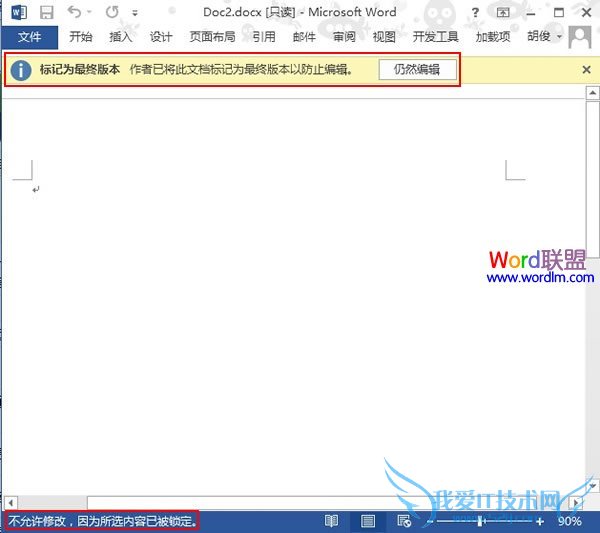Switch to Print Layout view icon
Viewport: 600px width, 533px height.
point(368,521)
